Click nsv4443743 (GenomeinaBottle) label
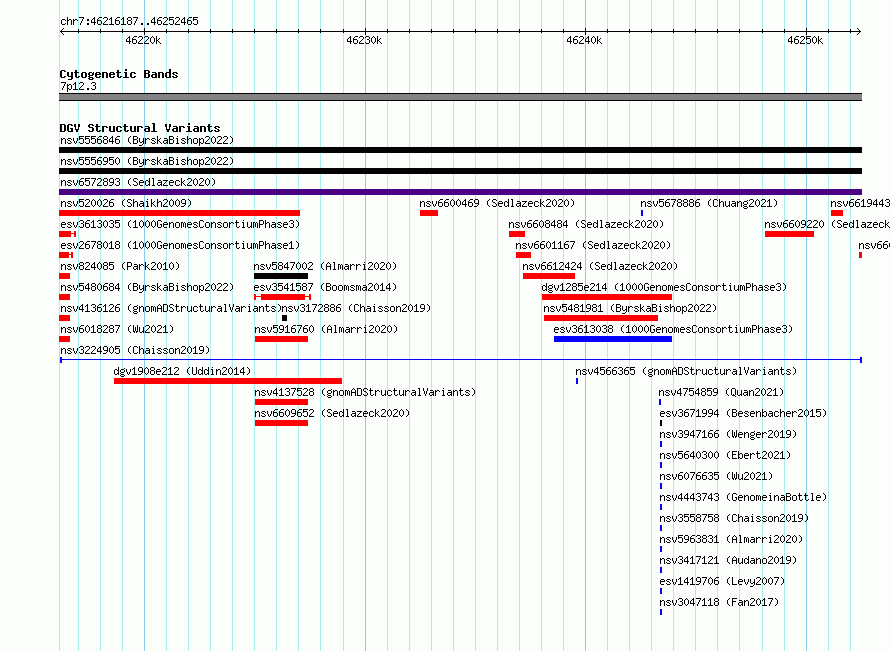The image size is (890, 651). (x=743, y=497)
